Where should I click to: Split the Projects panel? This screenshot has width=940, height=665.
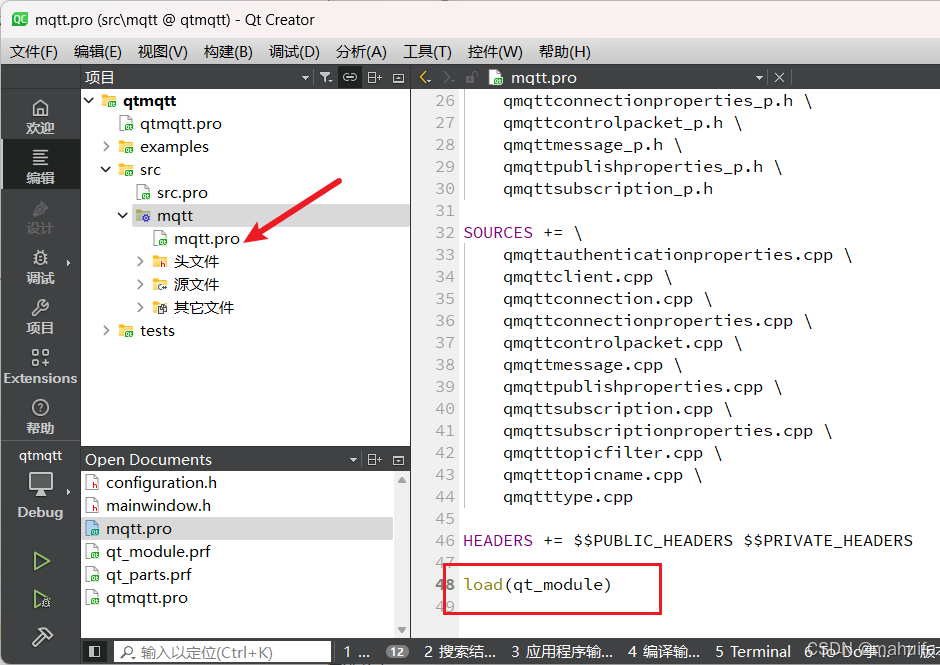point(375,77)
